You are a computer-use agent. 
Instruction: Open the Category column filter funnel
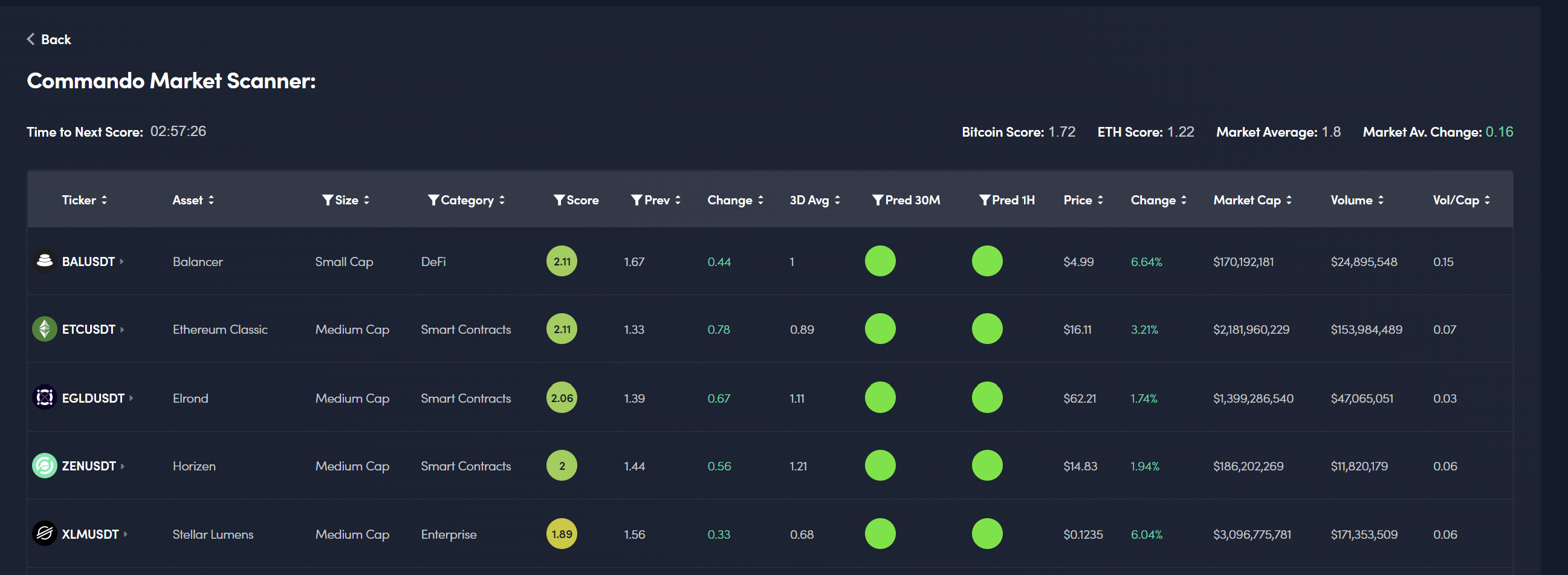click(433, 200)
